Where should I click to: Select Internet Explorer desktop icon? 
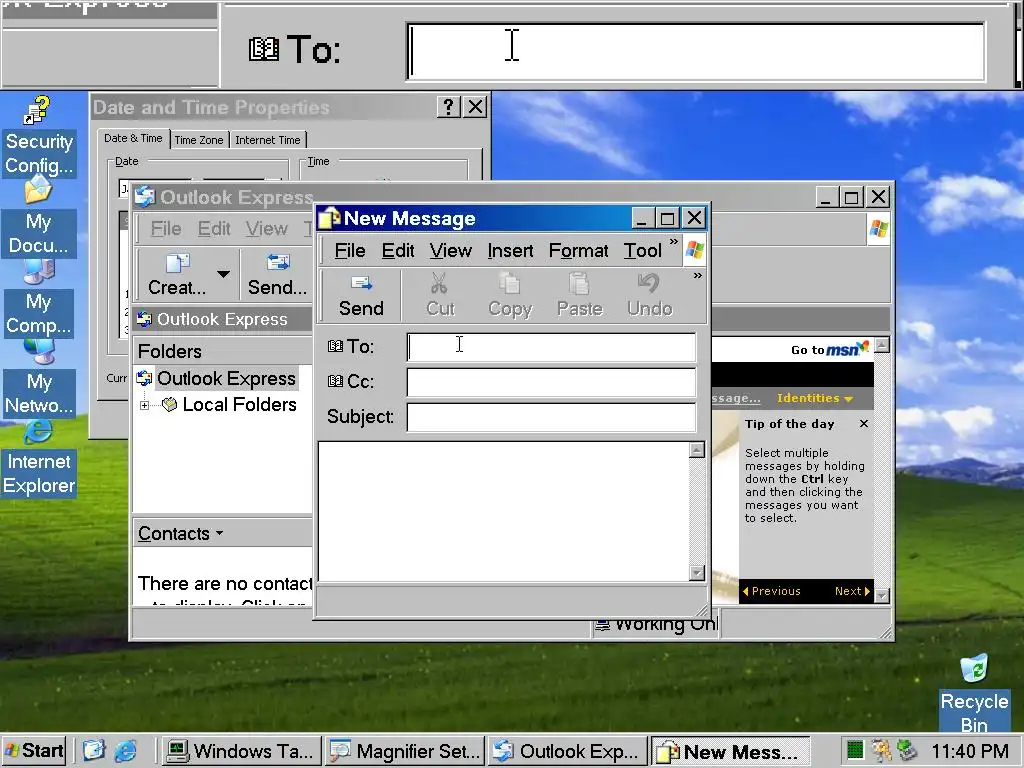tap(39, 459)
